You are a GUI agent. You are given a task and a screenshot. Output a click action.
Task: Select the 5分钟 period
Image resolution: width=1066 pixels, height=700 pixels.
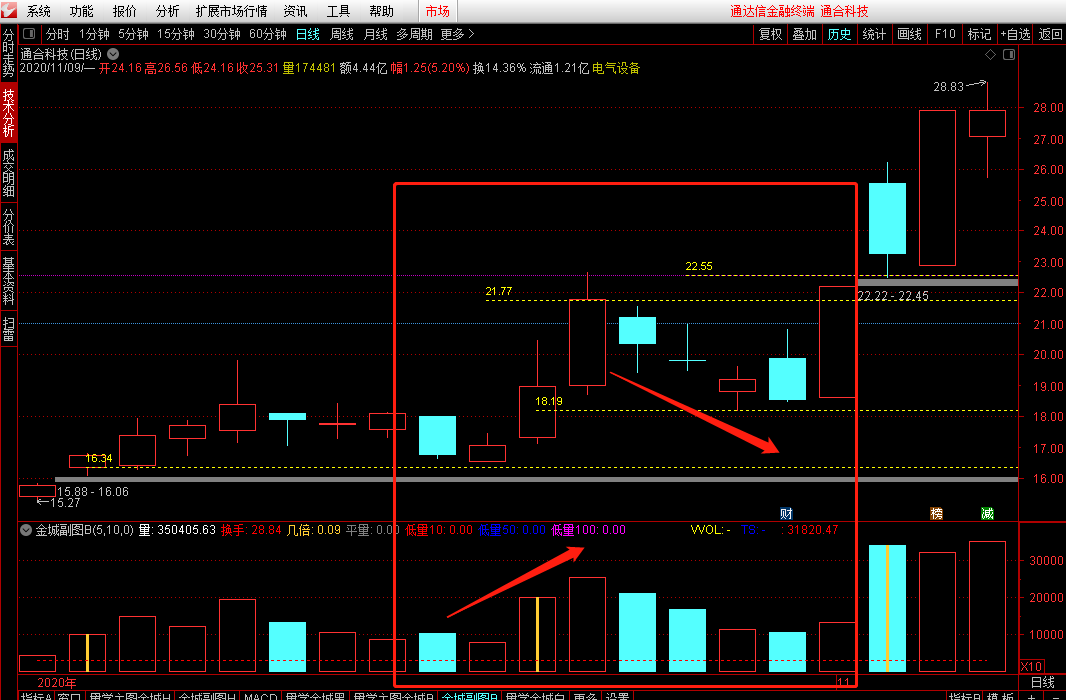133,34
